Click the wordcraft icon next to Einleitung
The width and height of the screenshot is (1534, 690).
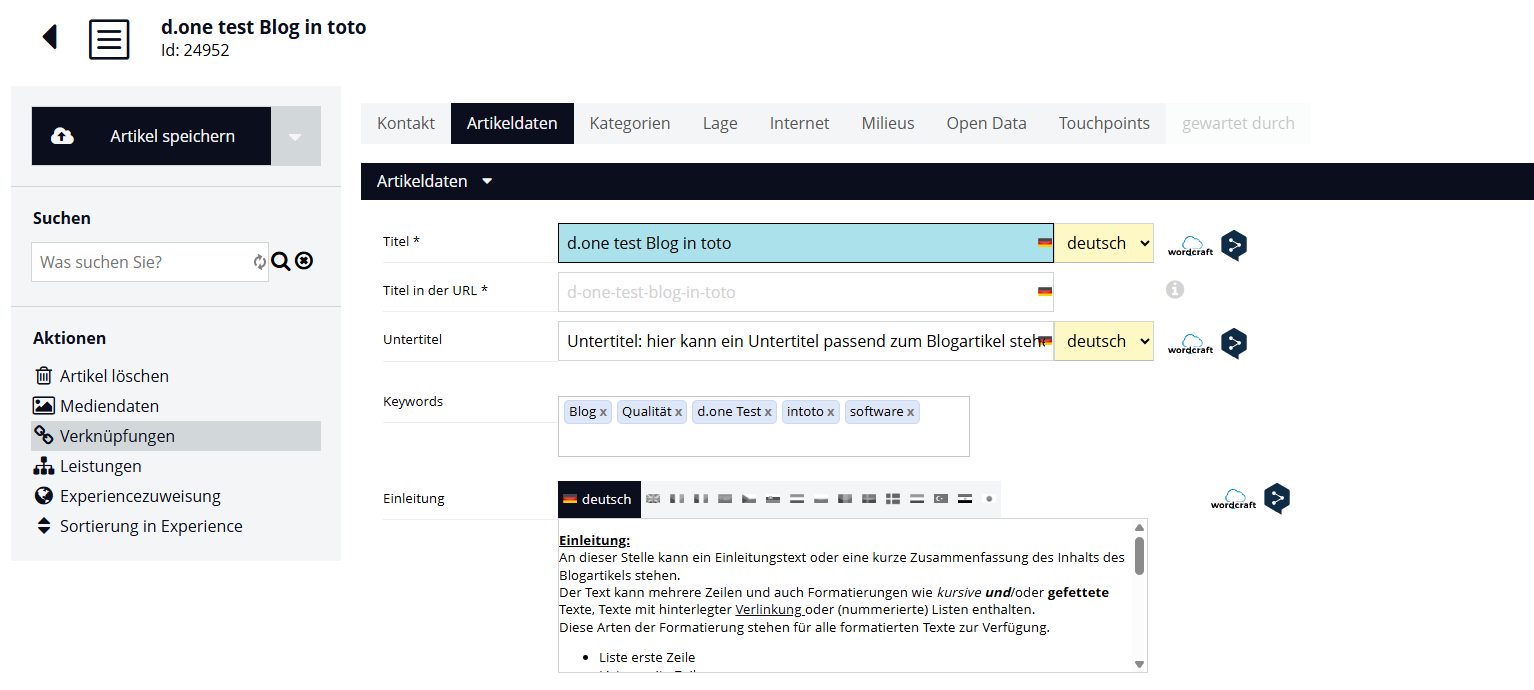tap(1232, 499)
